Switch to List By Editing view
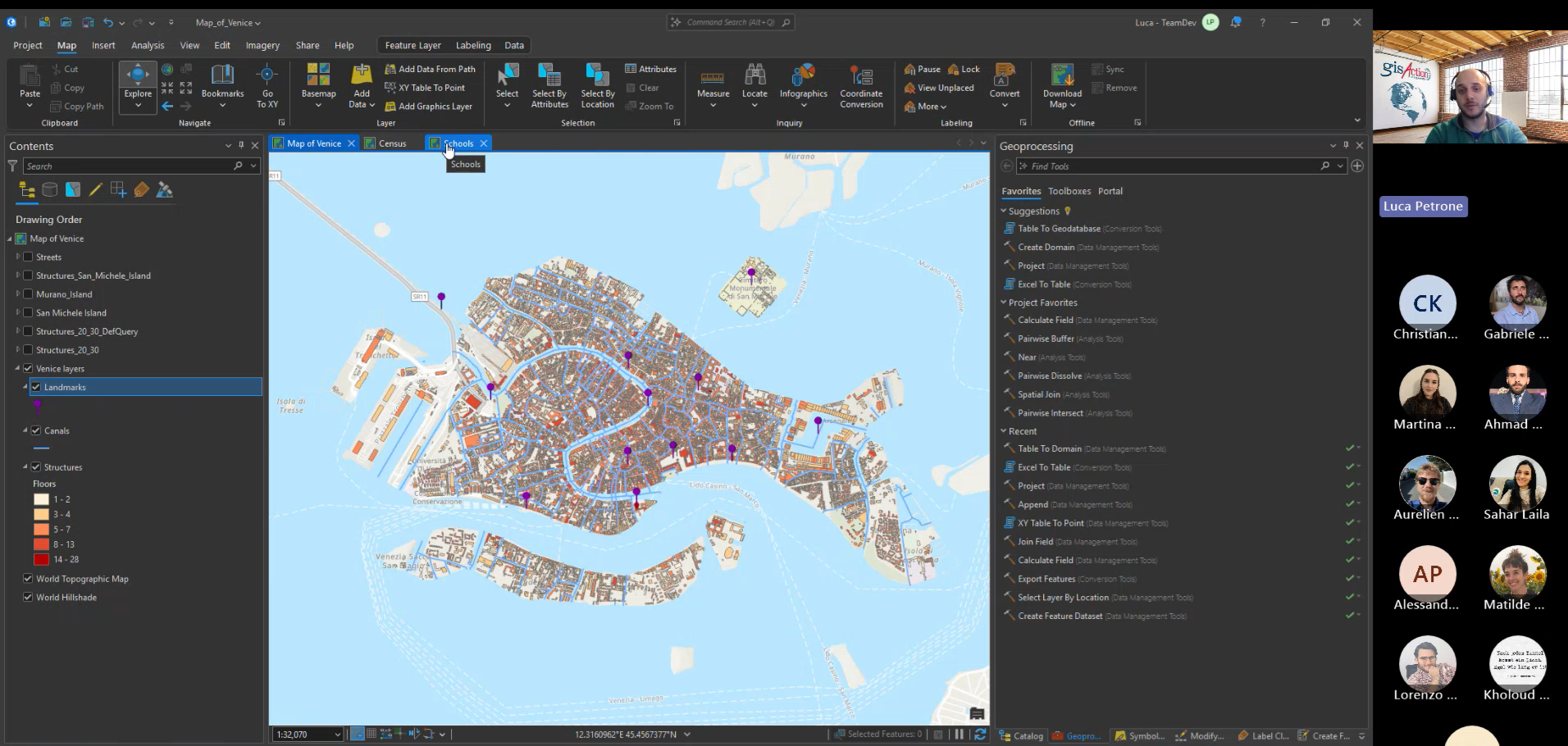This screenshot has width=1568, height=746. (x=96, y=190)
